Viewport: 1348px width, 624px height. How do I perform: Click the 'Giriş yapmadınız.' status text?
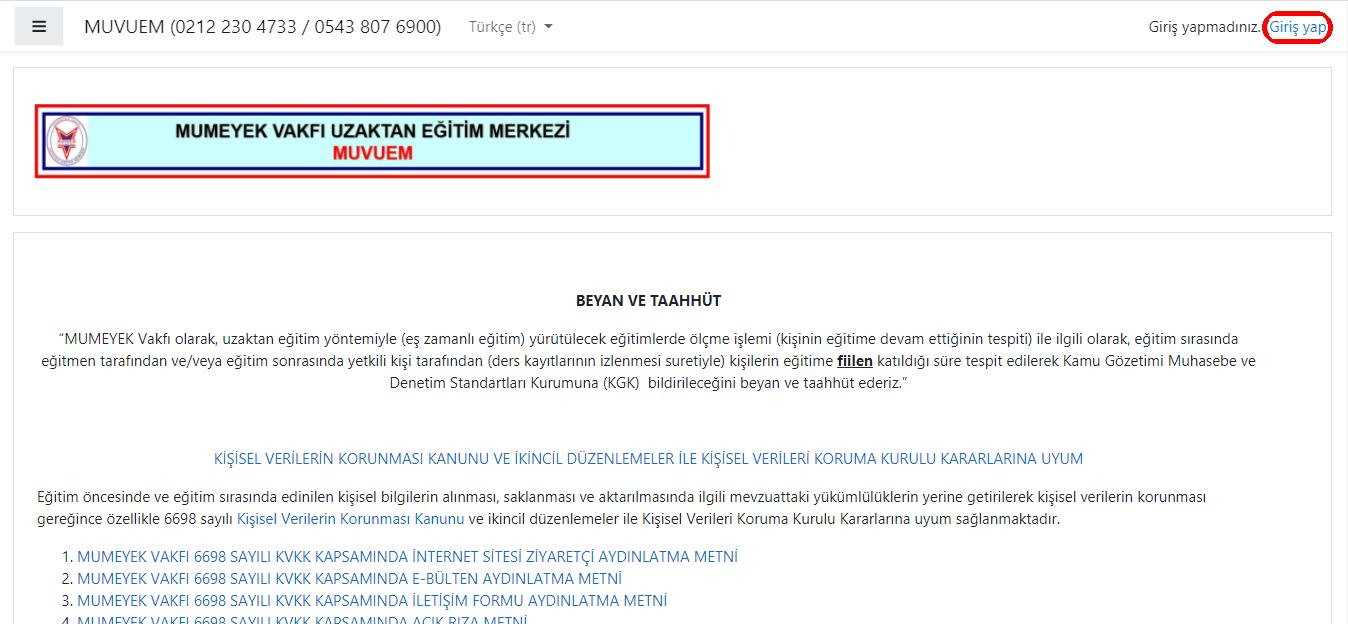(x=1205, y=27)
